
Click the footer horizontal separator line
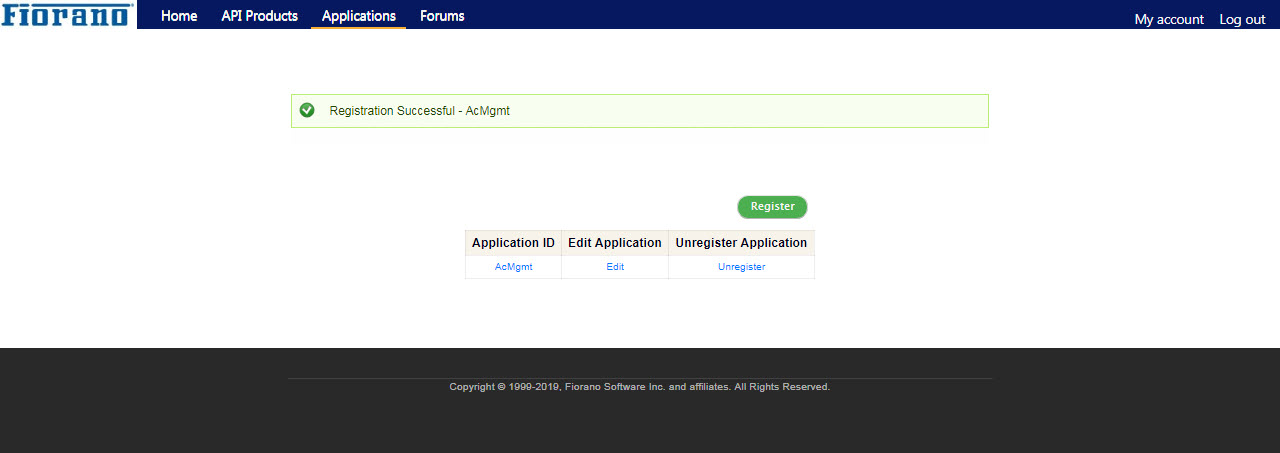(640, 378)
